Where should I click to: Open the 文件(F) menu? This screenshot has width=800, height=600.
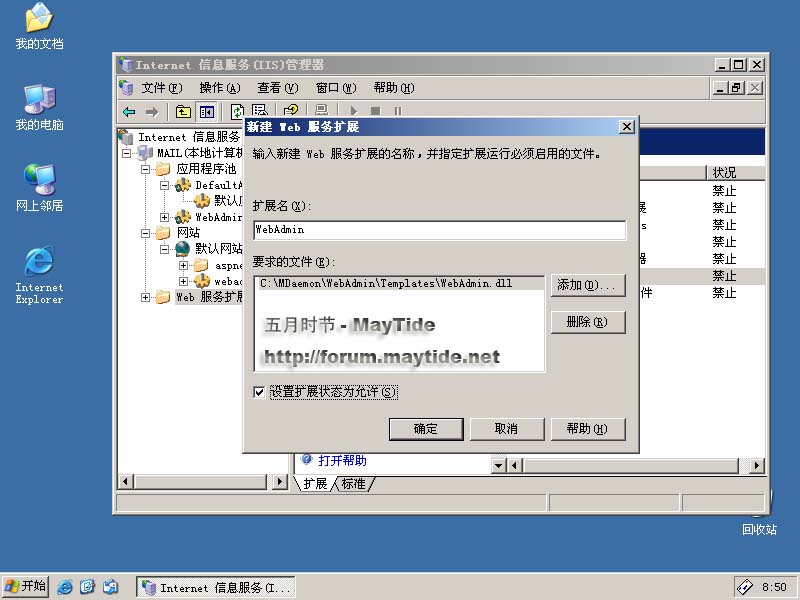tap(161, 88)
